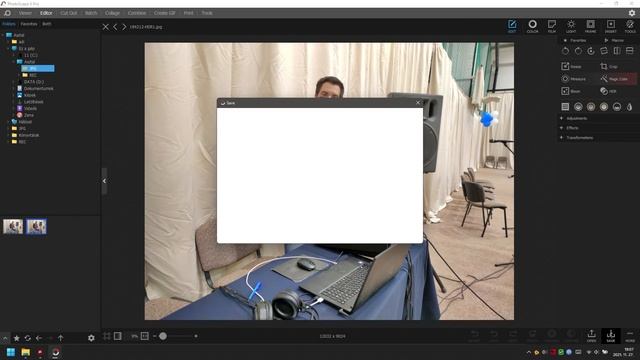Select the highlighted second thumbnail
The height and width of the screenshot is (360, 640).
coord(36,227)
